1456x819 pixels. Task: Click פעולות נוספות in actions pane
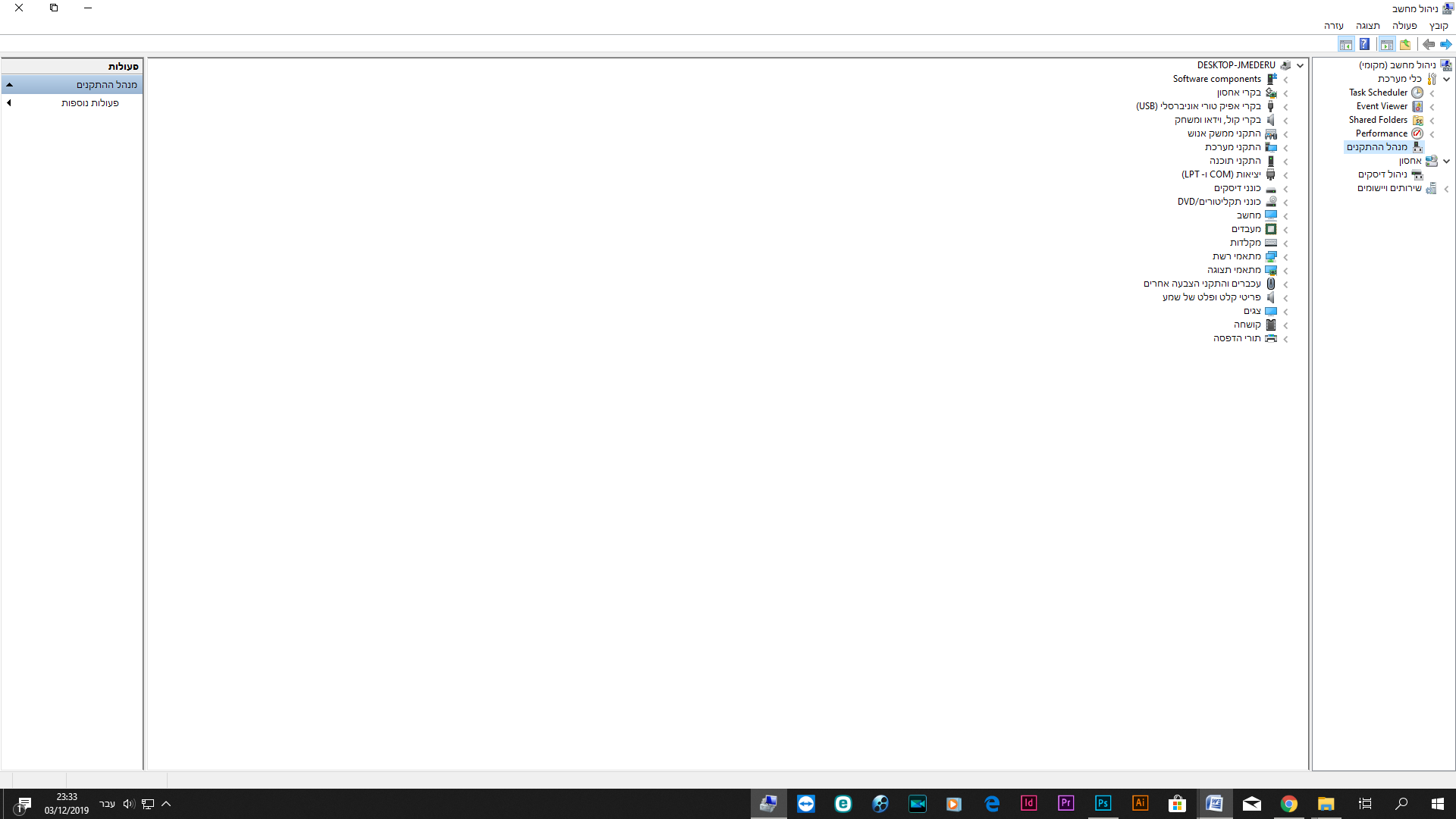click(x=90, y=103)
